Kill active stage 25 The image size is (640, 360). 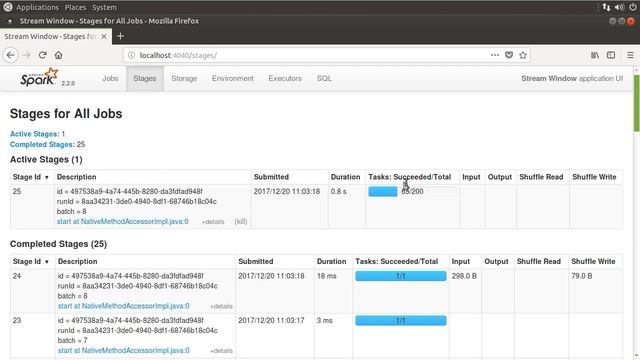(x=241, y=222)
